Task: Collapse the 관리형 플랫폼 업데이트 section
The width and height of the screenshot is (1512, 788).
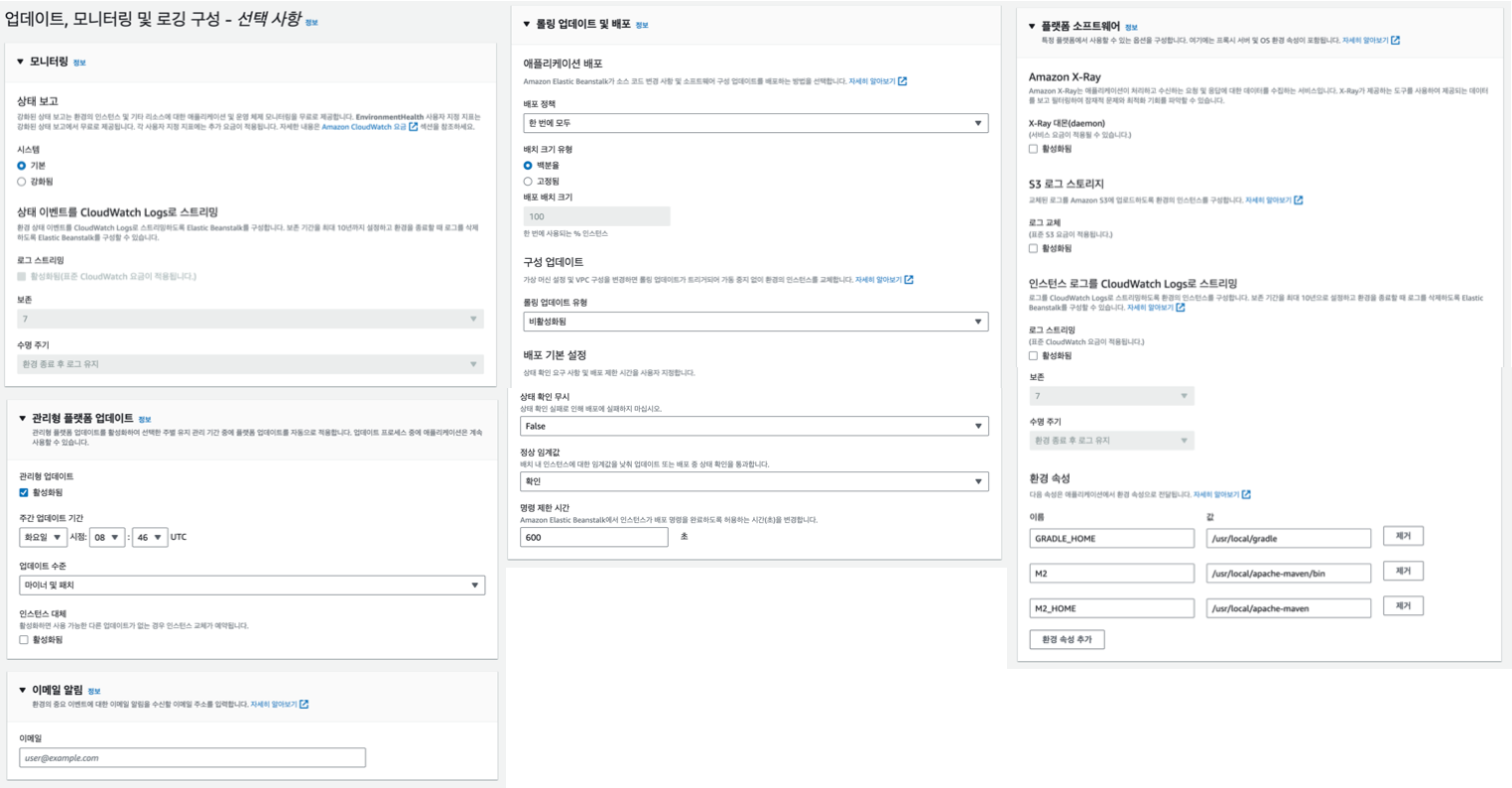Action: point(23,418)
